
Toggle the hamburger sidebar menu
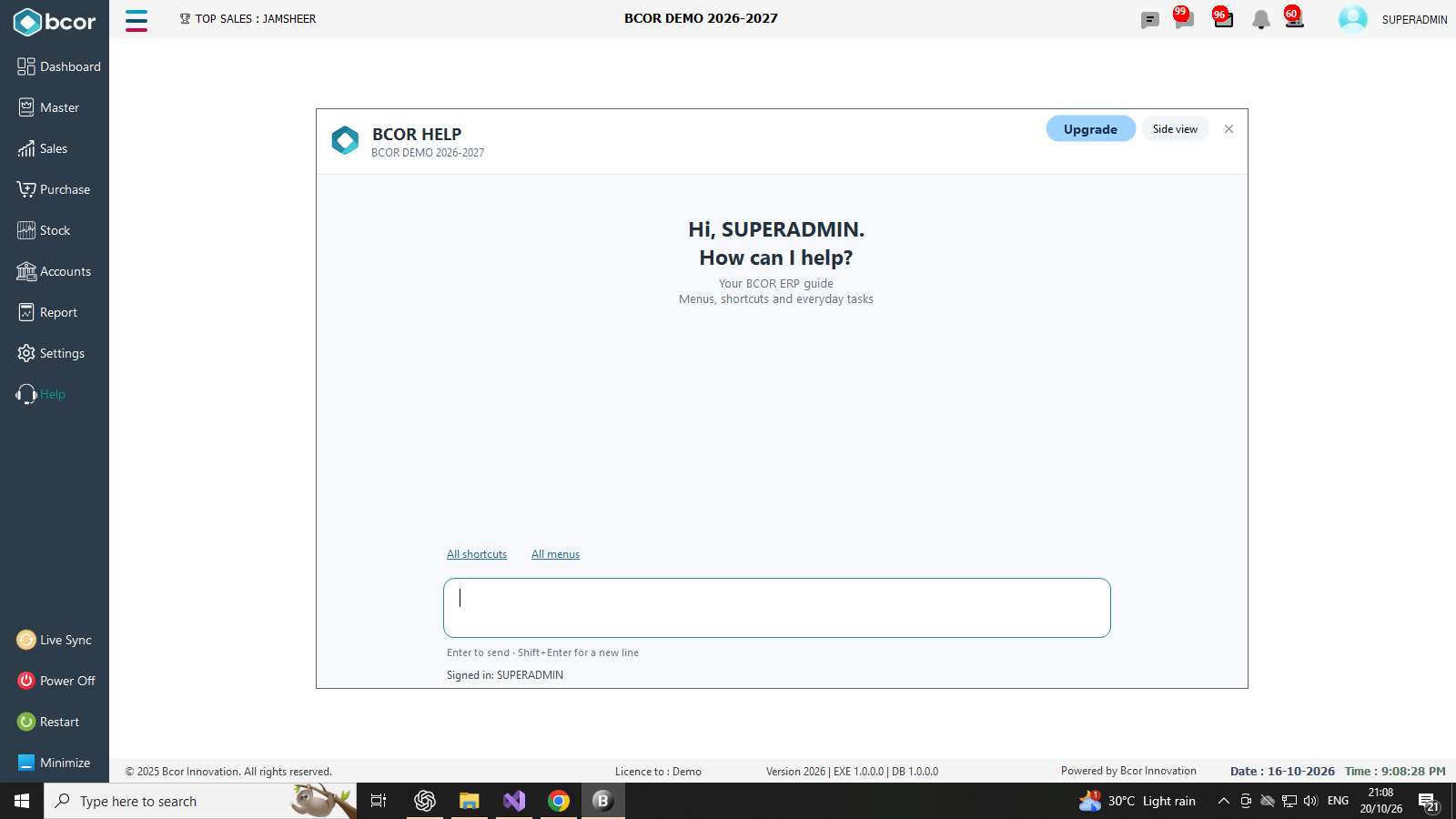[136, 20]
